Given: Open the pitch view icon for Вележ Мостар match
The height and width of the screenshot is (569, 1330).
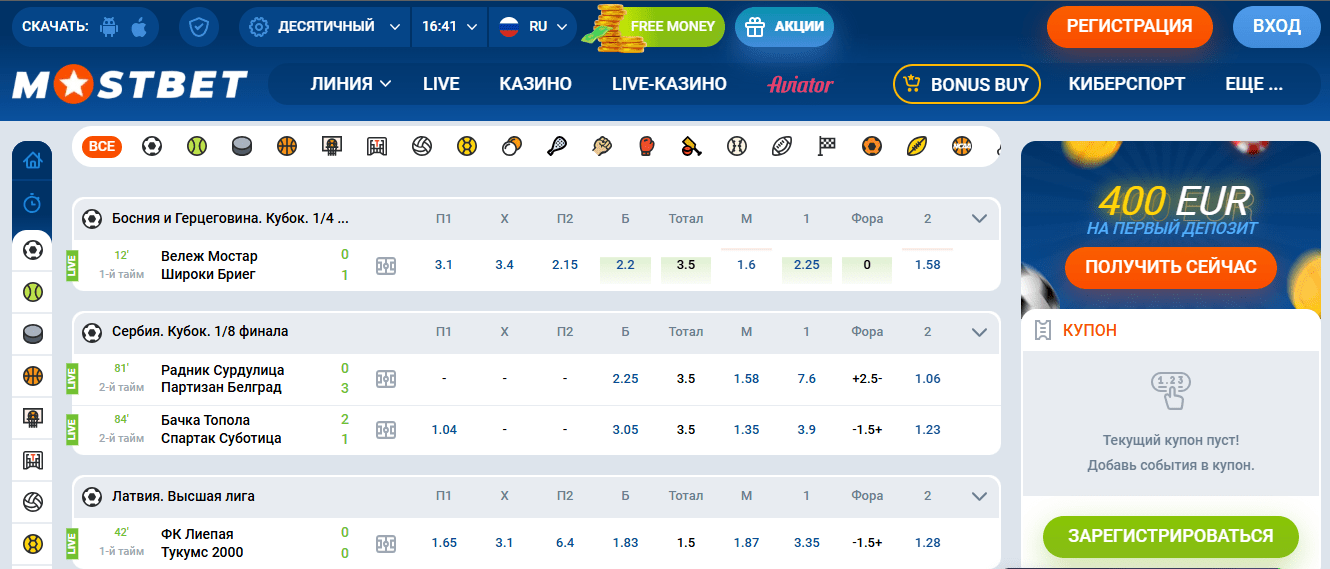Looking at the screenshot, I should (x=386, y=265).
